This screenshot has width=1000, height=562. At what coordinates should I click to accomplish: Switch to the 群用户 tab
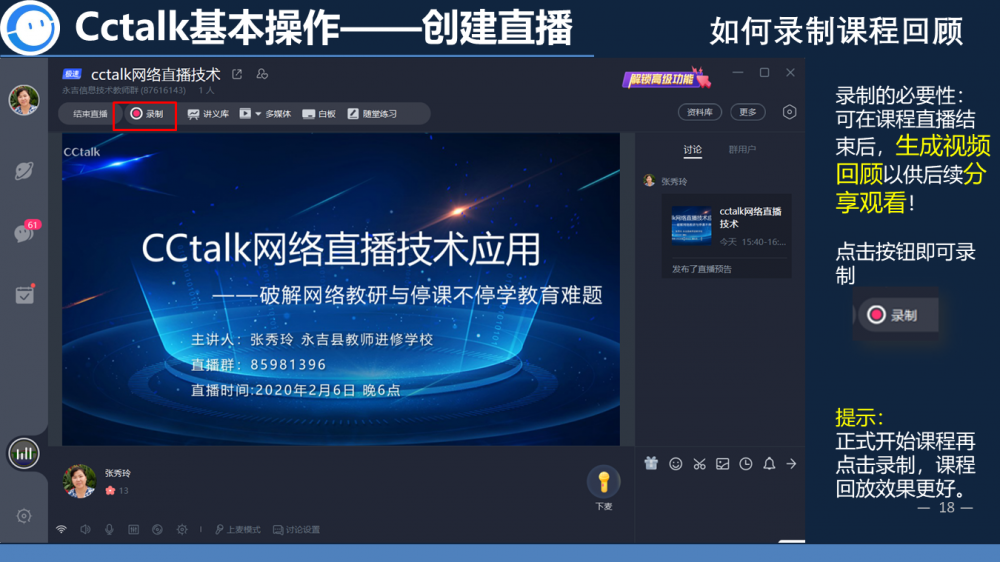[742, 149]
